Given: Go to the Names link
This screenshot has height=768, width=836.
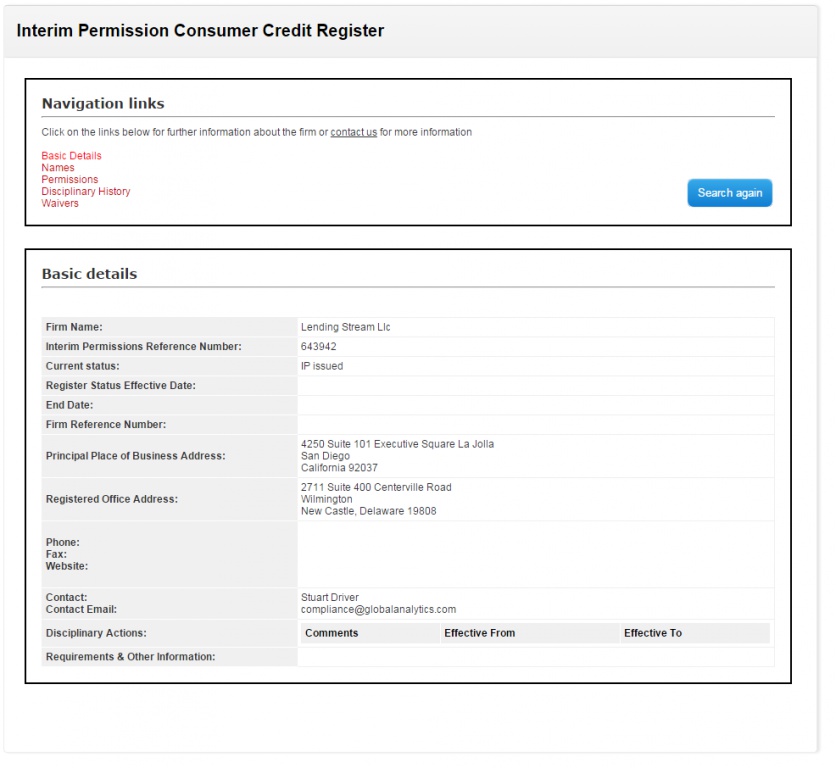Looking at the screenshot, I should (58, 168).
